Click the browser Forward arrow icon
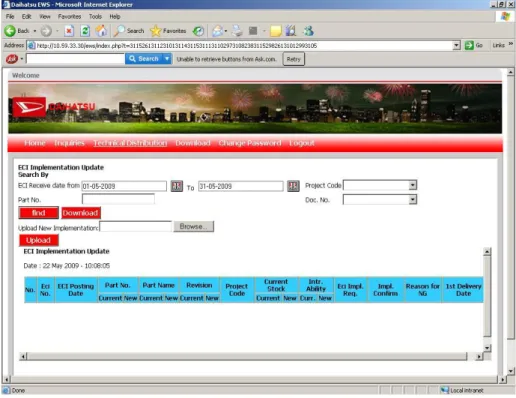Image resolution: width=516 pixels, height=398 pixels. click(46, 31)
